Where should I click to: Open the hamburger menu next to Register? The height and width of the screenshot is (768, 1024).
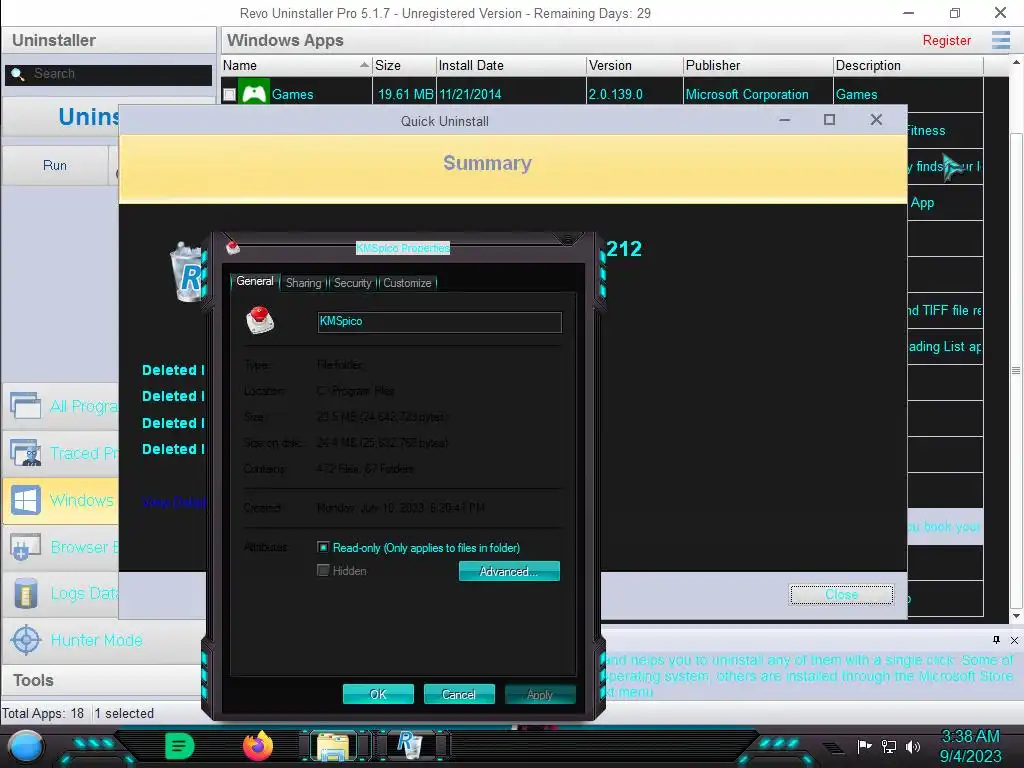click(x=1000, y=40)
